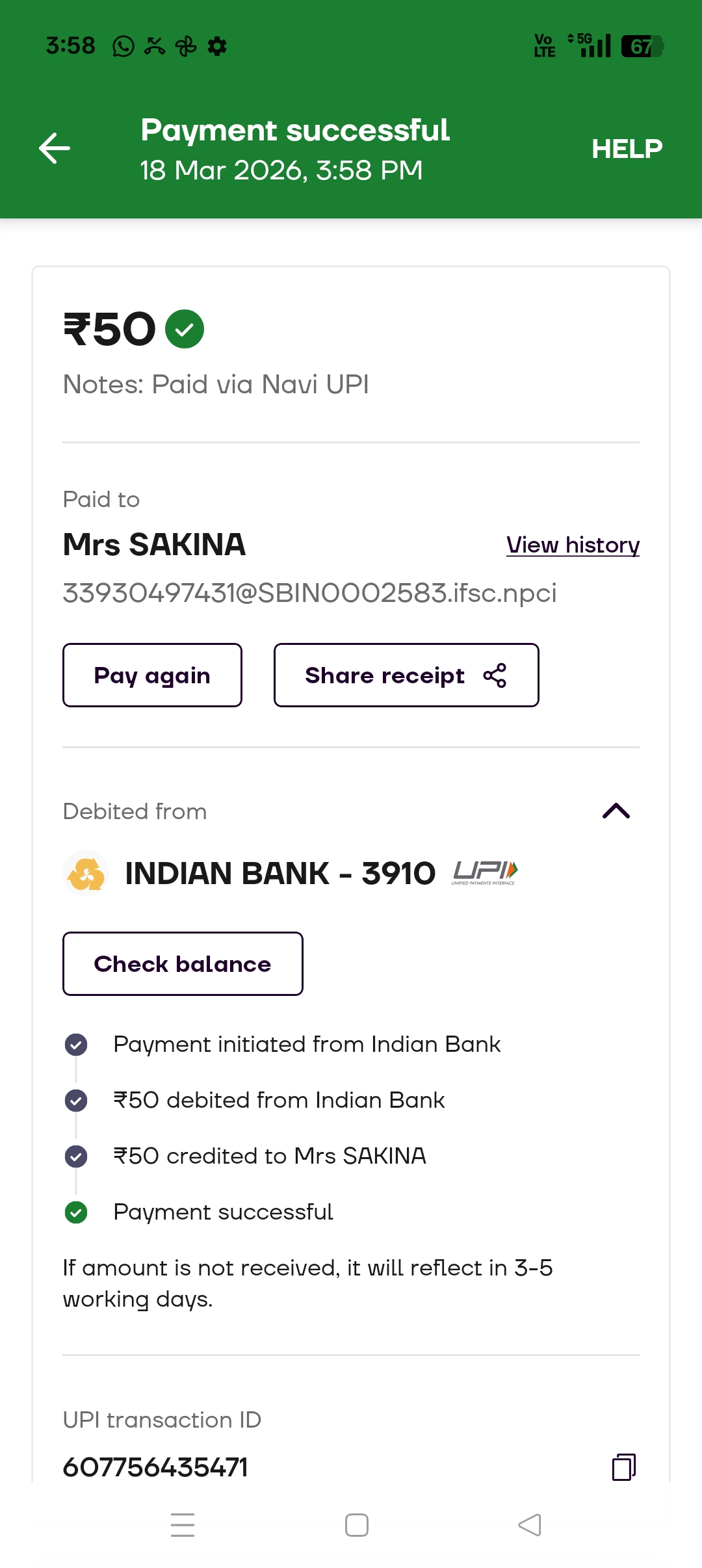Tap the Mrs SAKINA payee name

(154, 545)
